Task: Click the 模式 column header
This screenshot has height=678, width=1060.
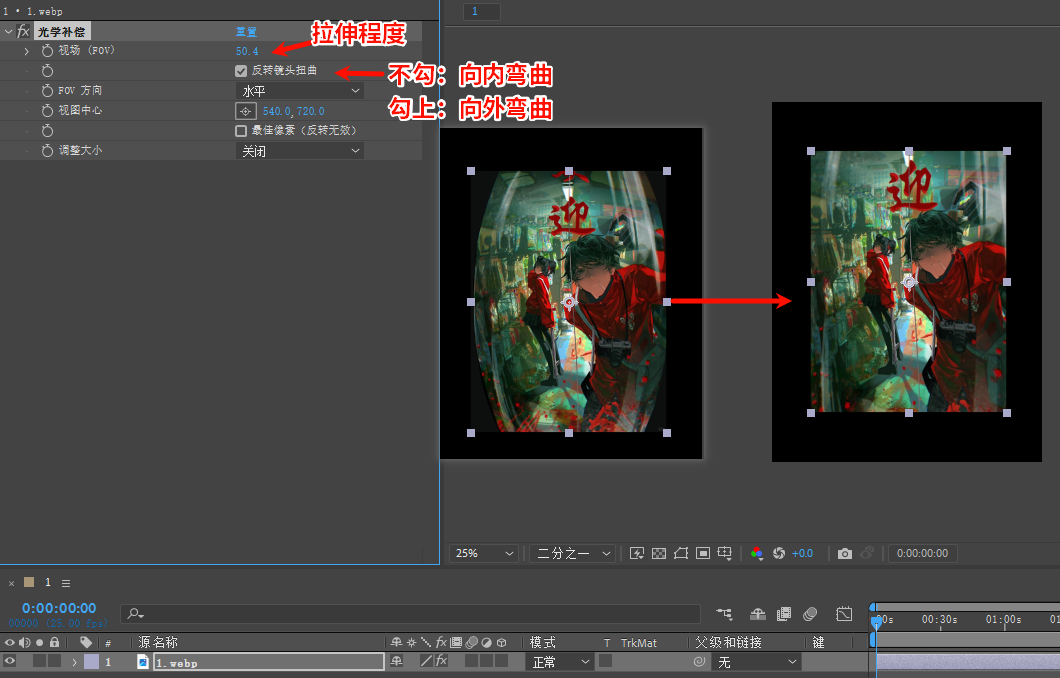Action: click(542, 642)
